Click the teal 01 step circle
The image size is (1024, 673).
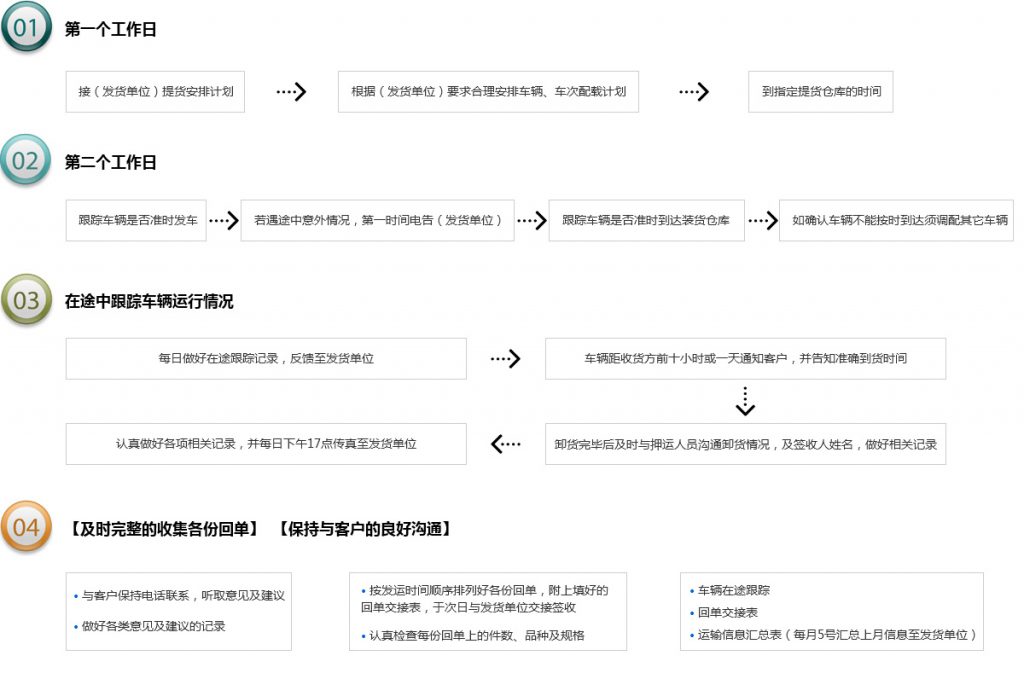click(x=26, y=28)
